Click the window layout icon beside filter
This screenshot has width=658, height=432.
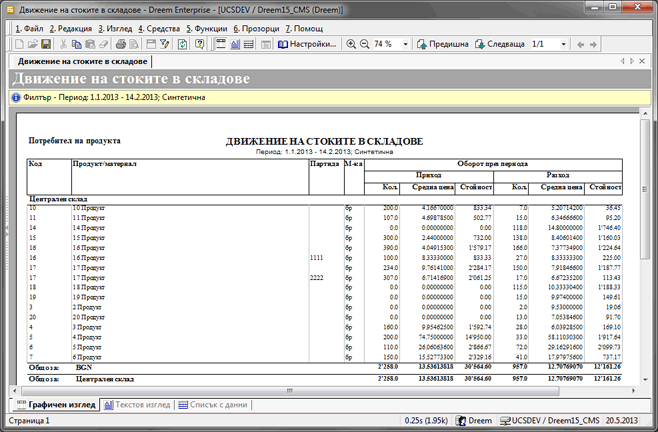click(x=151, y=44)
